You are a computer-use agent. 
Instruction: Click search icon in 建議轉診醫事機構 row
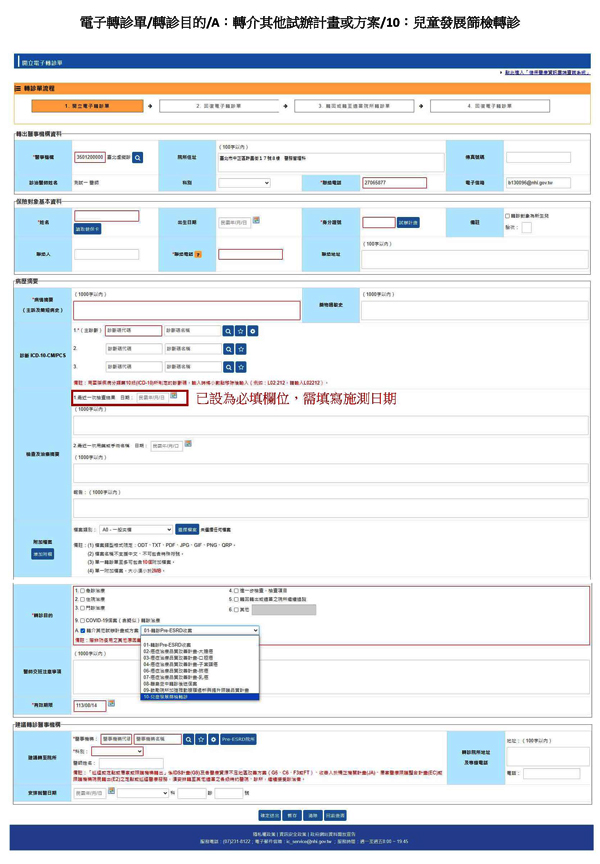tap(188, 739)
